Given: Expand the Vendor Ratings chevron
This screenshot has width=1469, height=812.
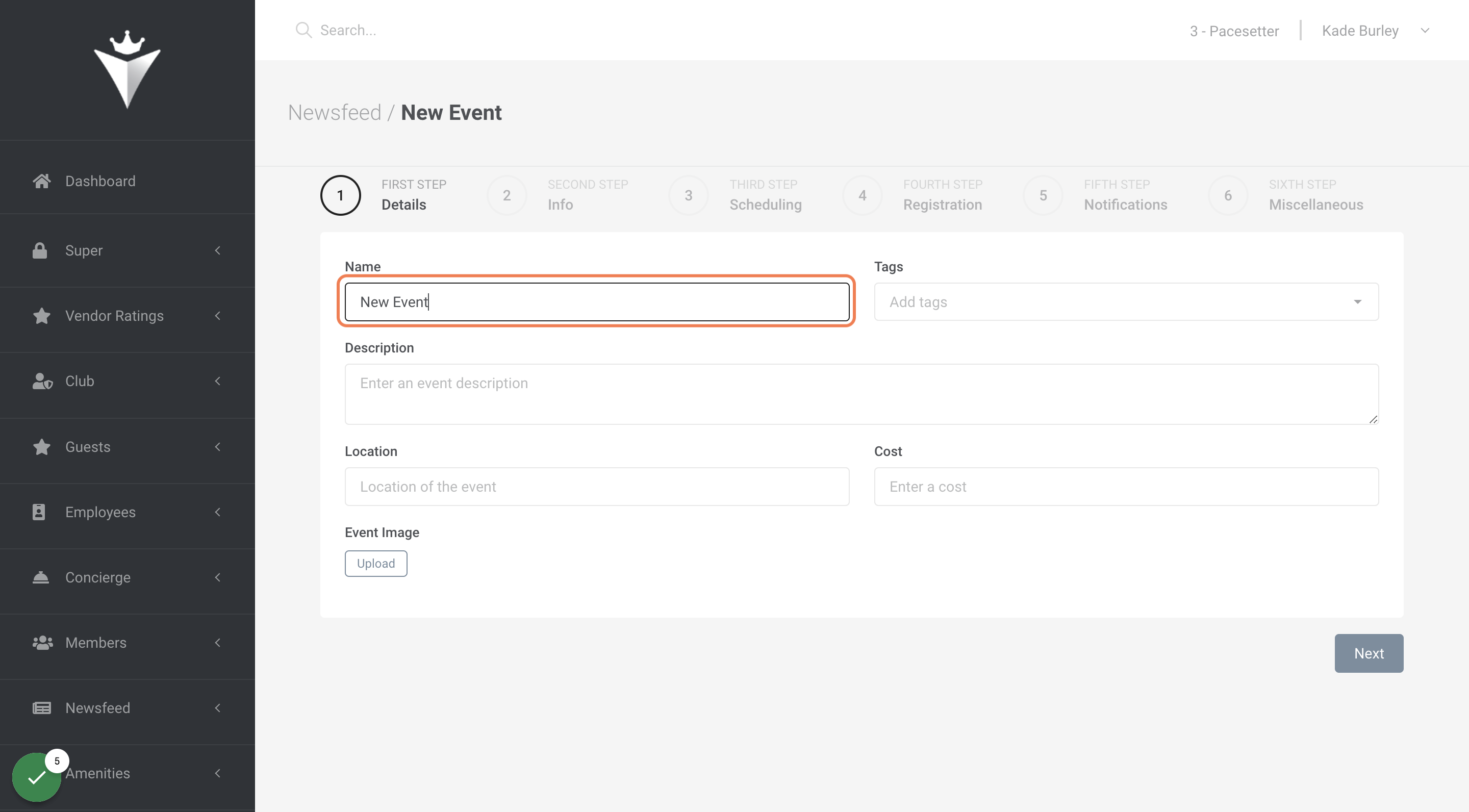Looking at the screenshot, I should [x=217, y=315].
